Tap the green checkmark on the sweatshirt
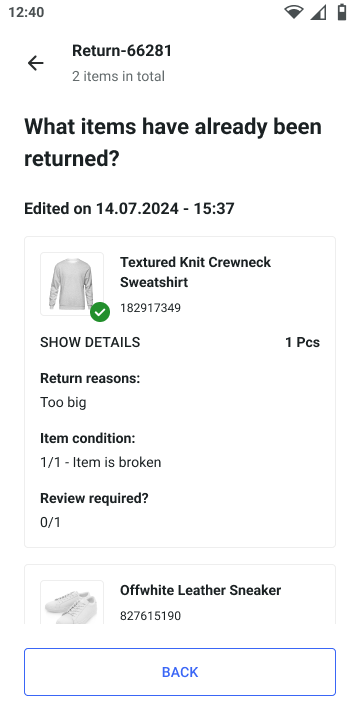Viewport: 360px width, 720px height. pyautogui.click(x=100, y=312)
